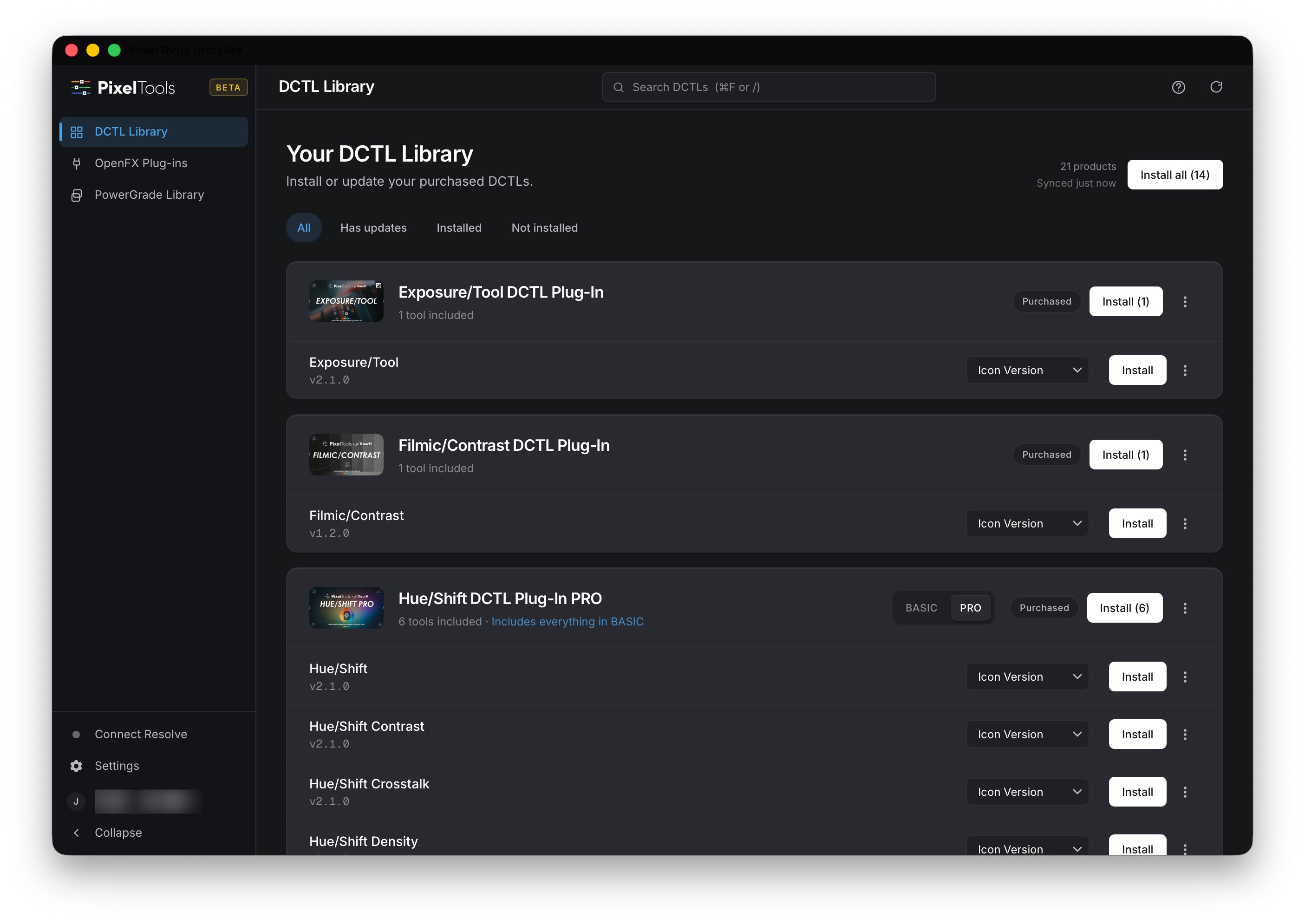This screenshot has width=1305, height=924.
Task: Click the 'Synced just now' text
Action: pos(1076,183)
